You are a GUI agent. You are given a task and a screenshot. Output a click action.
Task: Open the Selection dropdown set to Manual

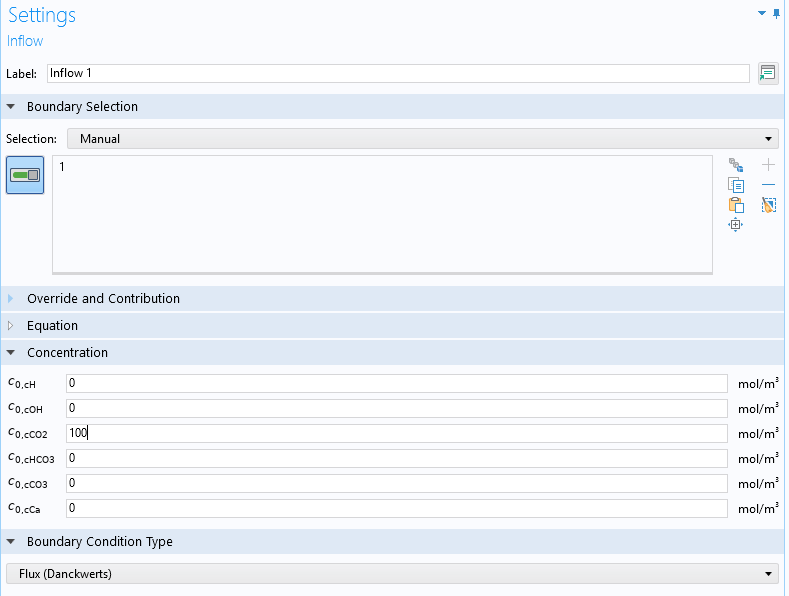pyautogui.click(x=422, y=139)
